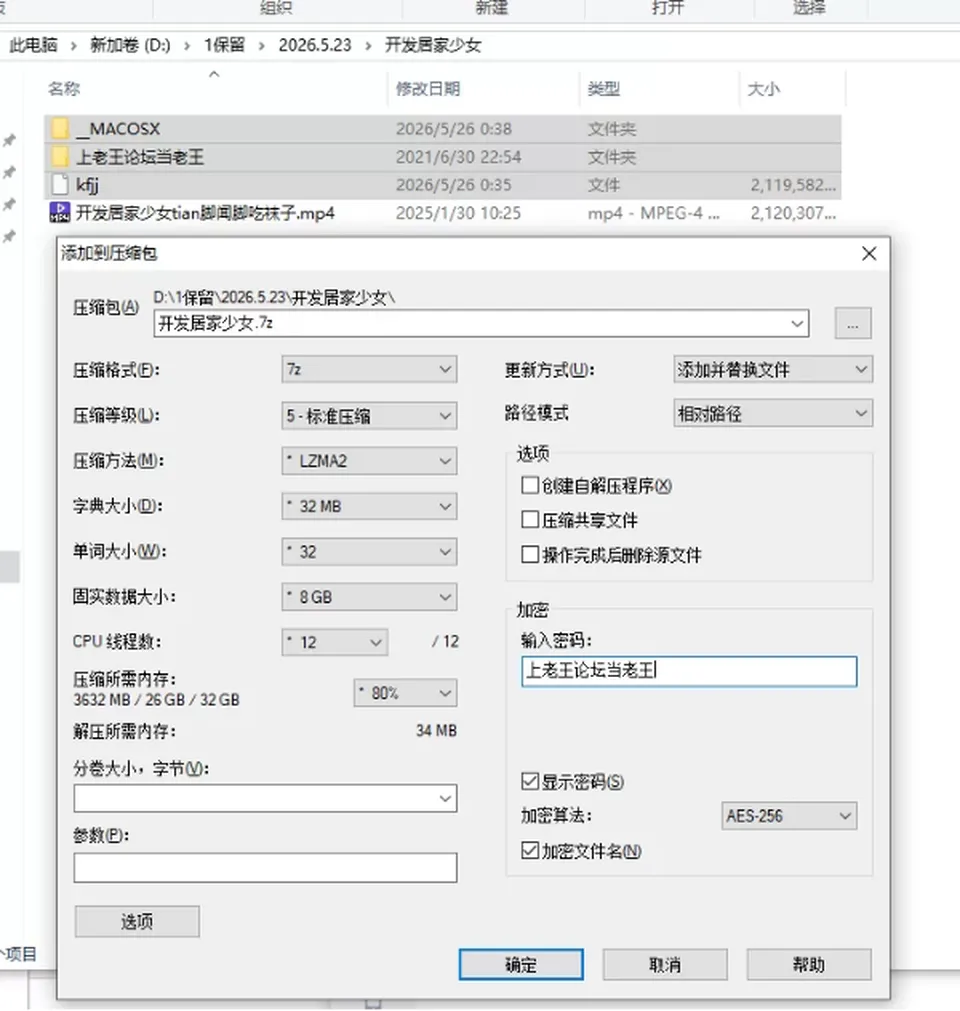This screenshot has width=960, height=1011.
Task: Enable 压缩共享文件 checkbox
Action: click(x=530, y=520)
